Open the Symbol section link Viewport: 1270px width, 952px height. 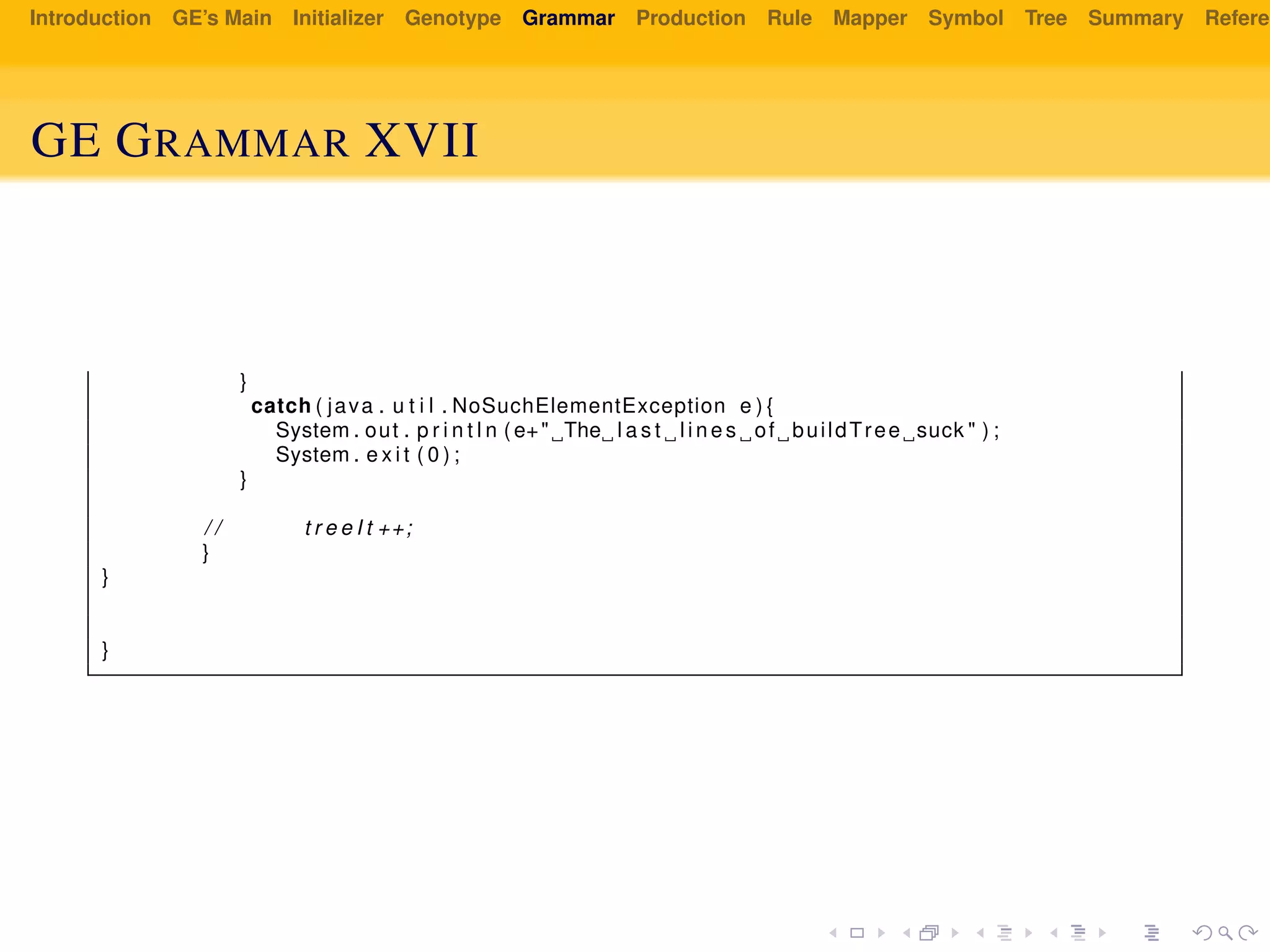click(x=966, y=18)
